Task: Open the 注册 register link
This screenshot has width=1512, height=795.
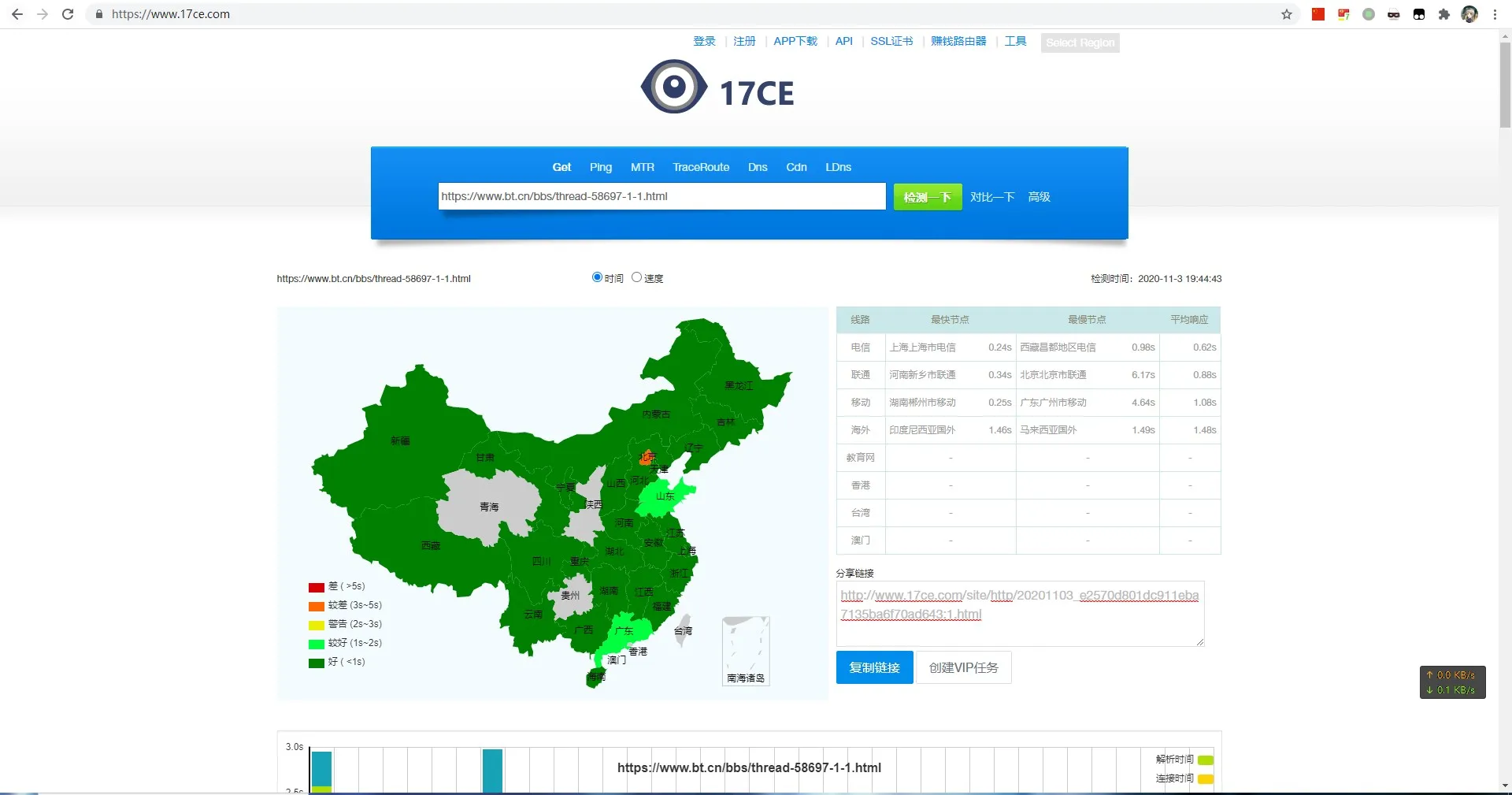Action: tap(744, 41)
